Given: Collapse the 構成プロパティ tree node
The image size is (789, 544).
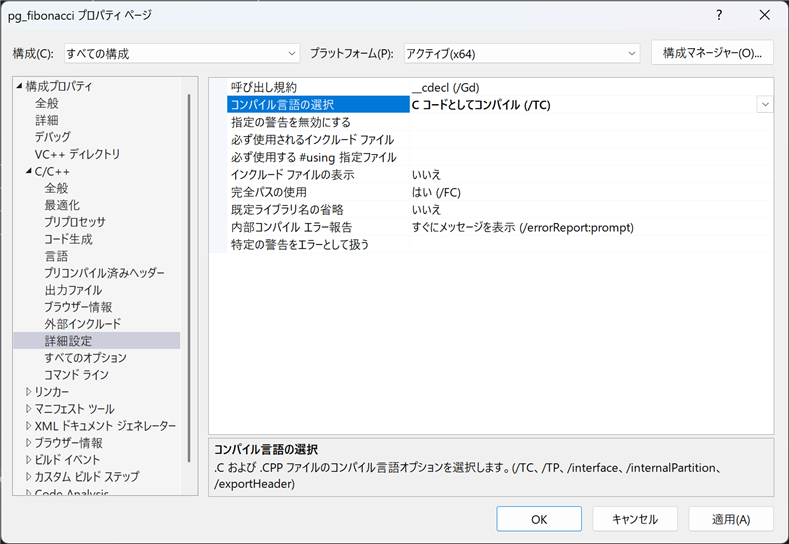Looking at the screenshot, I should (x=19, y=86).
